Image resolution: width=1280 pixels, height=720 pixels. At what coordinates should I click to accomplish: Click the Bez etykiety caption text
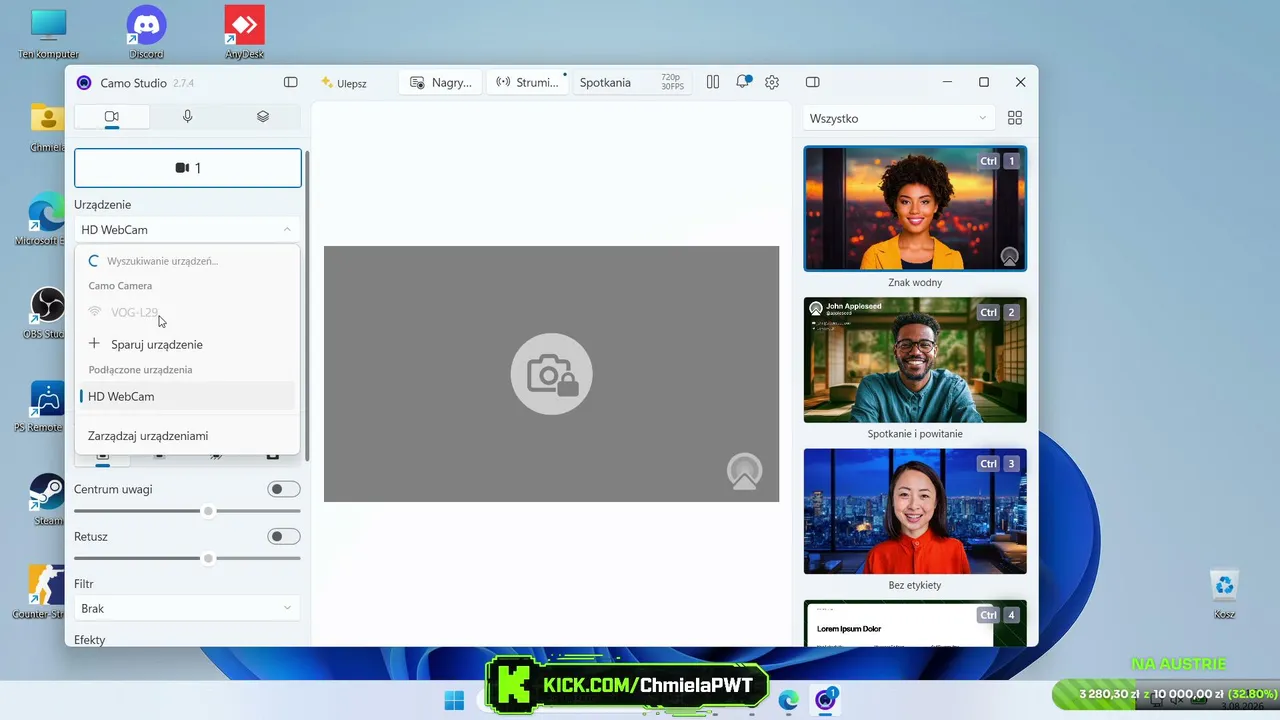pyautogui.click(x=915, y=585)
